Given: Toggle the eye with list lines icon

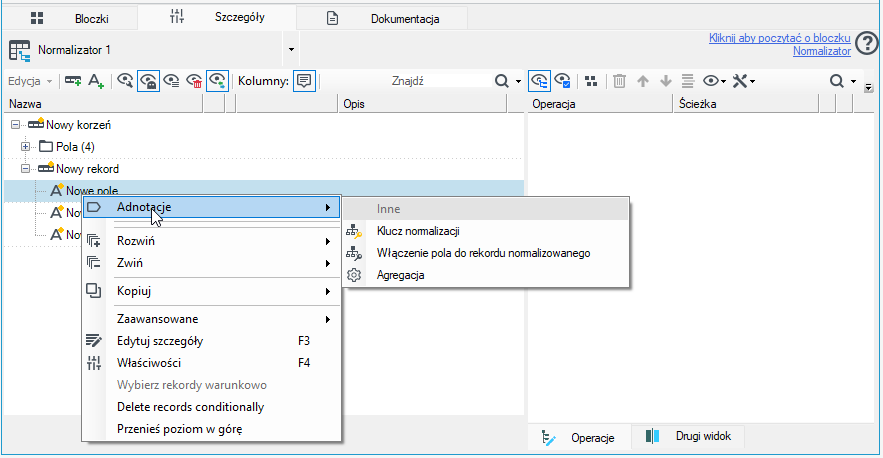Looking at the screenshot, I should click(x=171, y=81).
